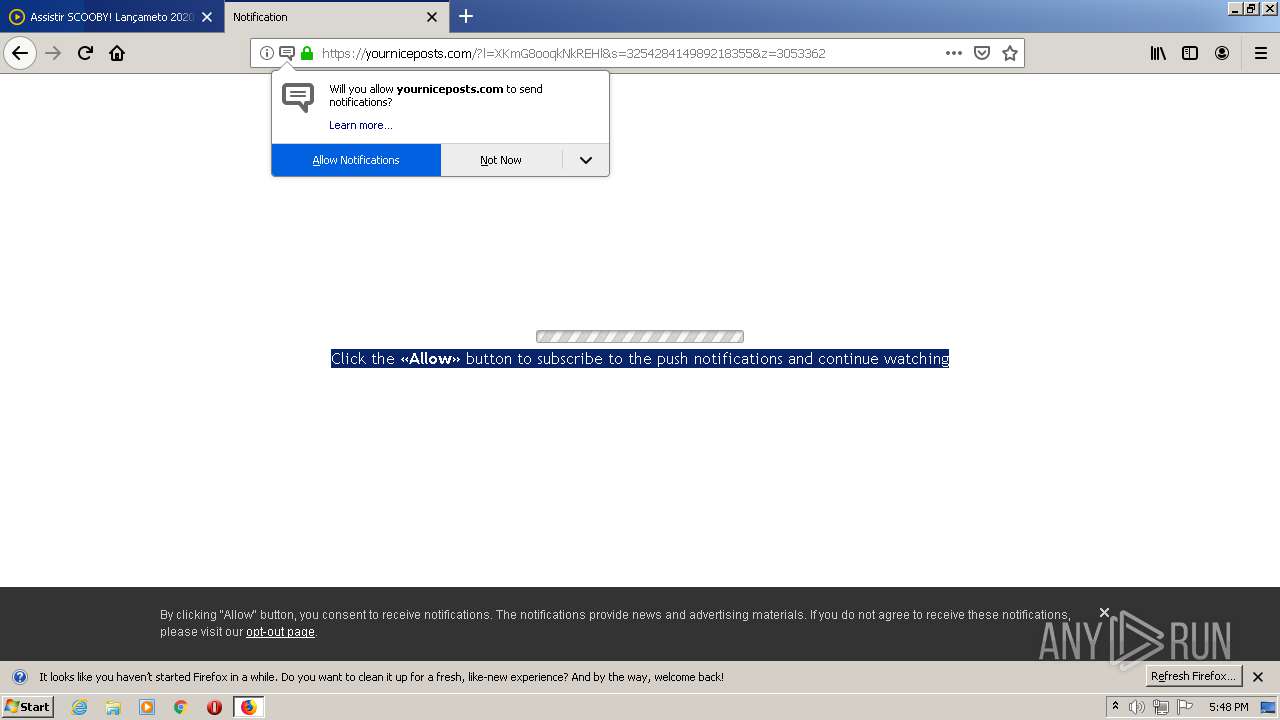Open Windows Explorer folder from taskbar
1280x720 pixels.
113,707
